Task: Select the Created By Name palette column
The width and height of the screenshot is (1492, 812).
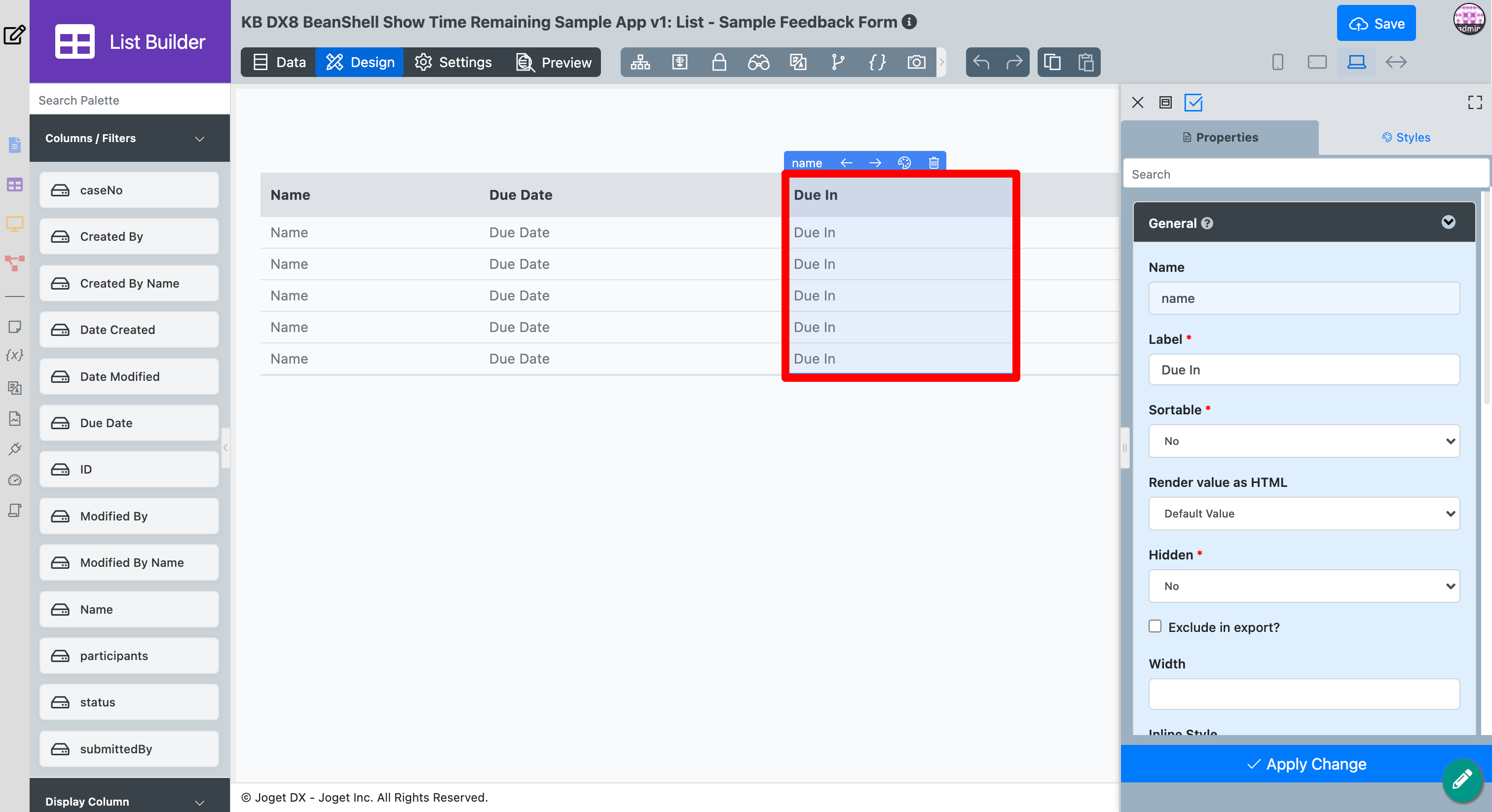Action: [x=129, y=283]
